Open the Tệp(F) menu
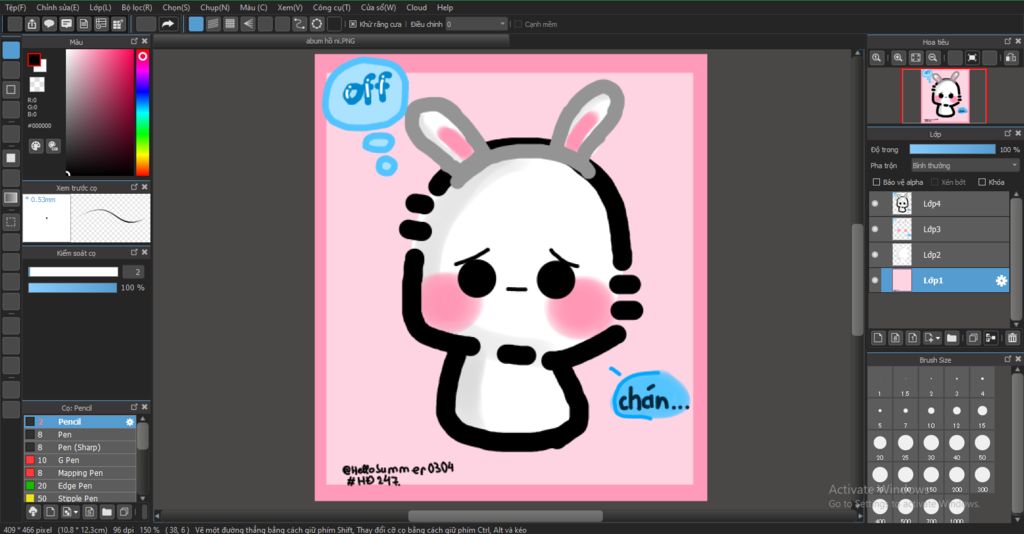Screen dimensions: 1024x534 pyautogui.click(x=16, y=8)
